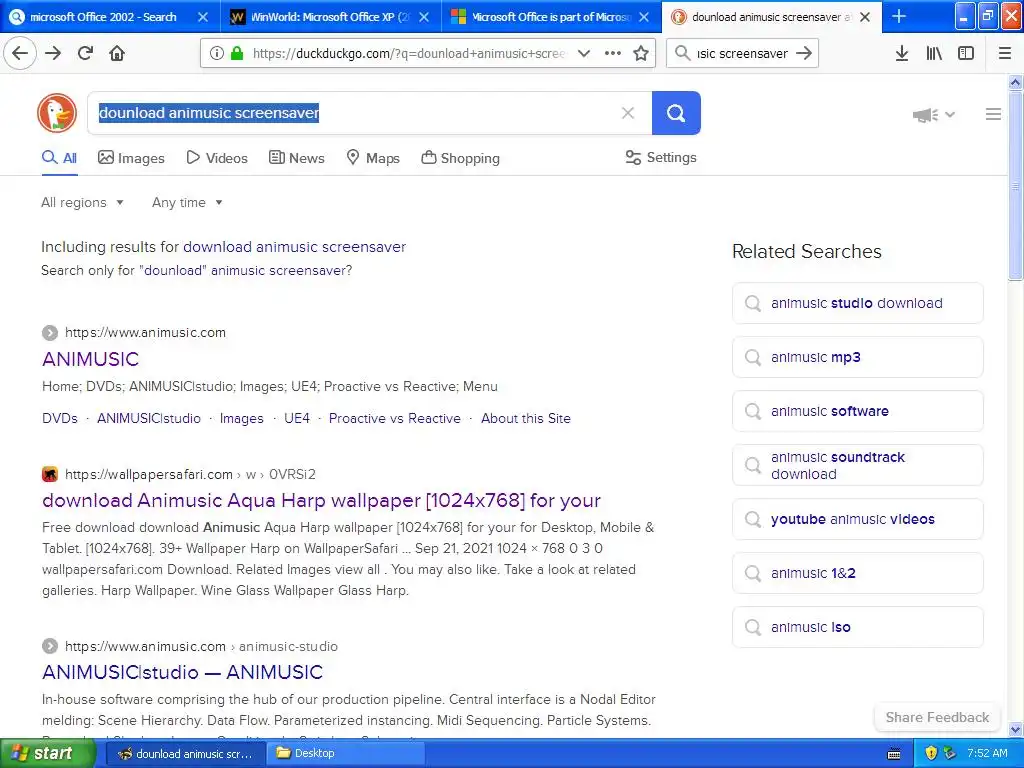Click corrected download animusic screensaver link
The height and width of the screenshot is (768, 1024).
click(295, 247)
